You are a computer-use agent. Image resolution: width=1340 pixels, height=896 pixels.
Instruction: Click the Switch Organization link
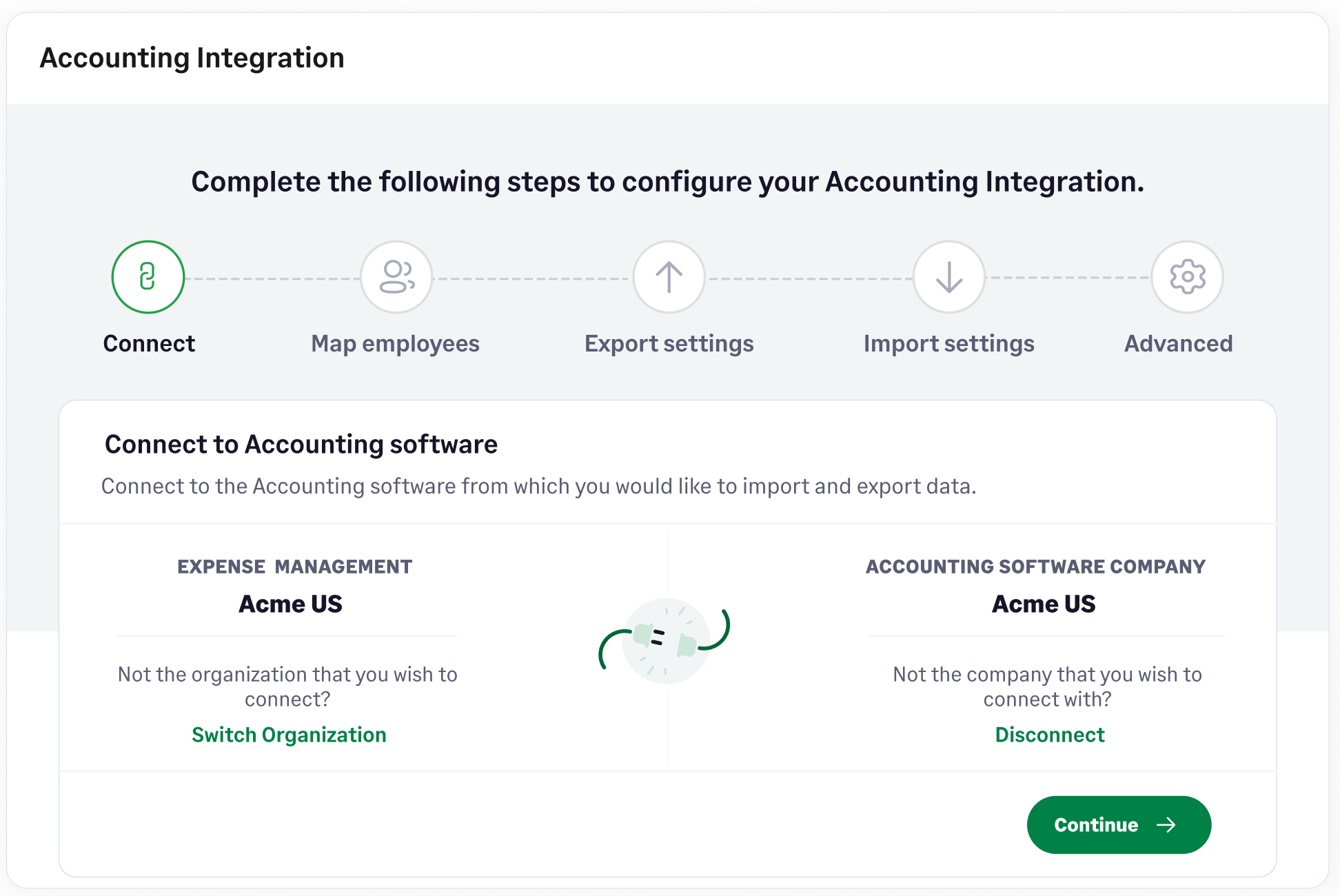coord(289,734)
